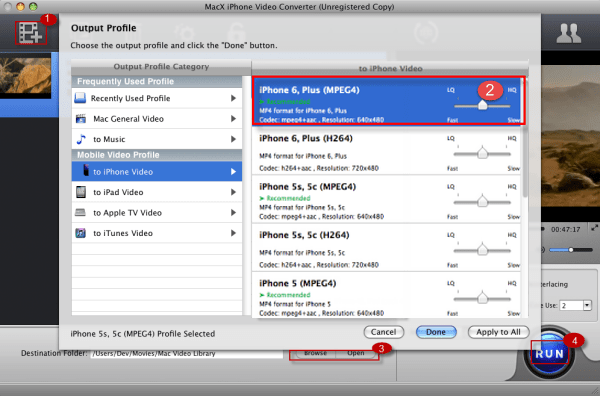Click the video preview image in main window
Image resolution: width=600 pixels, height=396 pixels.
click(570, 136)
